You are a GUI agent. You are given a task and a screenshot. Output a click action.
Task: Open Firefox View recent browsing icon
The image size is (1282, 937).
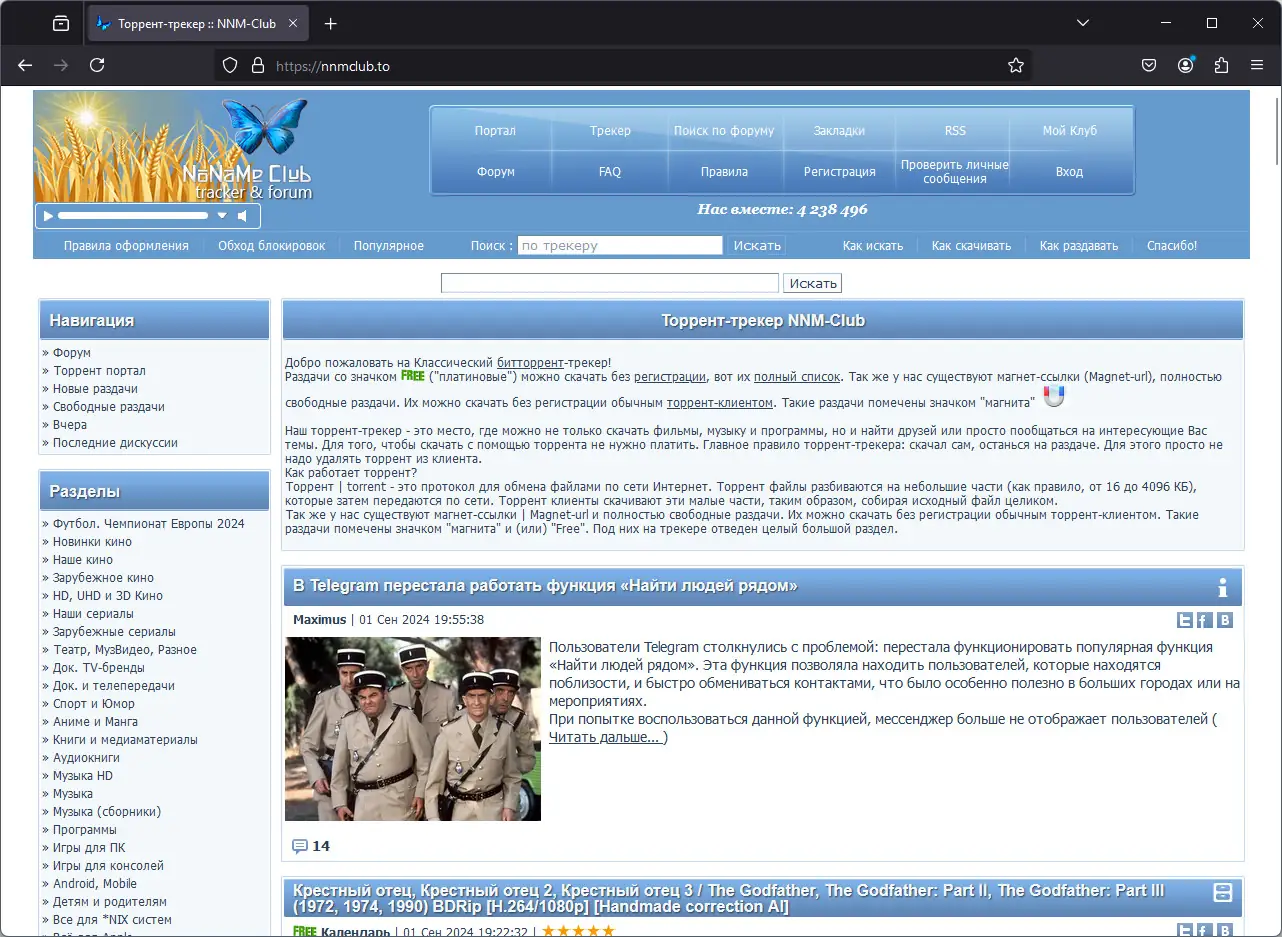pos(61,23)
